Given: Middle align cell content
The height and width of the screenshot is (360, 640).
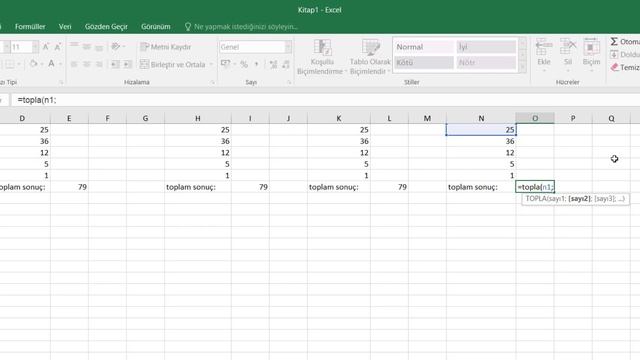Looking at the screenshot, I should [x=87, y=47].
